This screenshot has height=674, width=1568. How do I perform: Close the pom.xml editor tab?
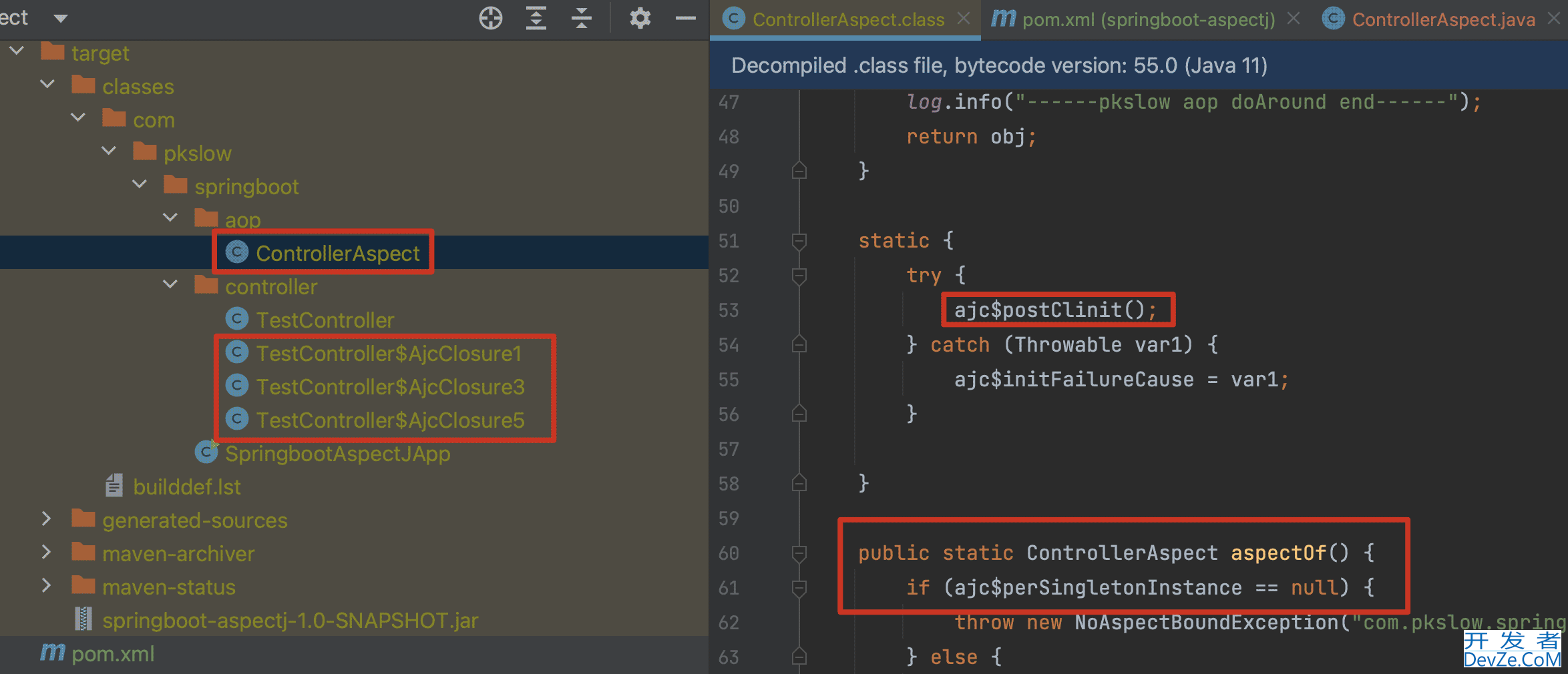(1294, 19)
